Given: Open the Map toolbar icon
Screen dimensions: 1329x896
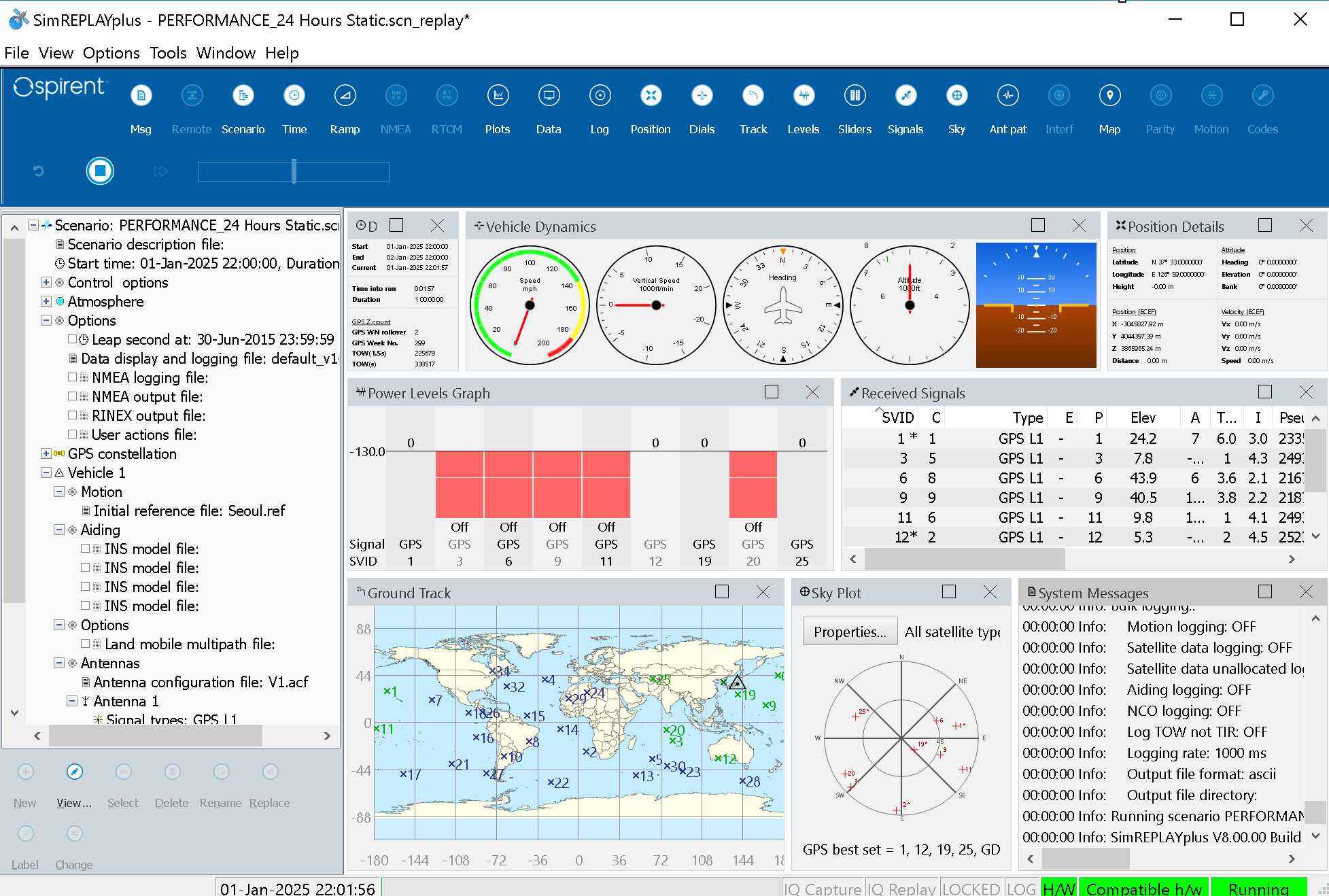Looking at the screenshot, I should click(1109, 96).
